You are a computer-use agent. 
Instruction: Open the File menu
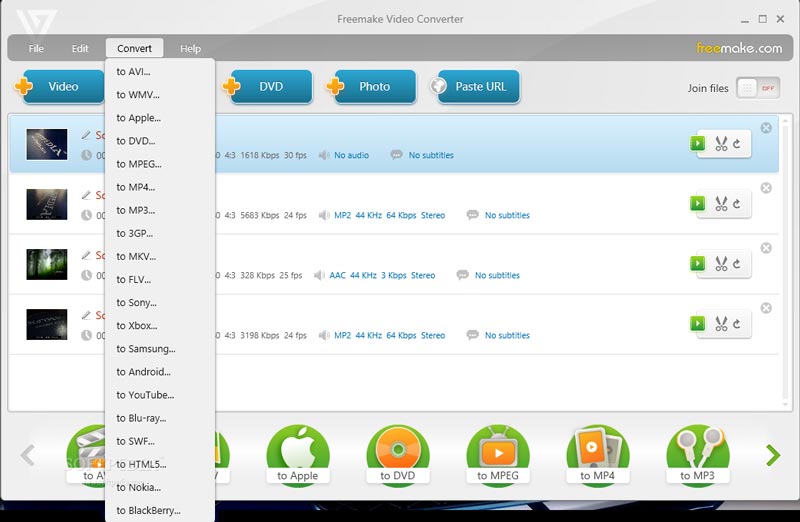[x=36, y=48]
